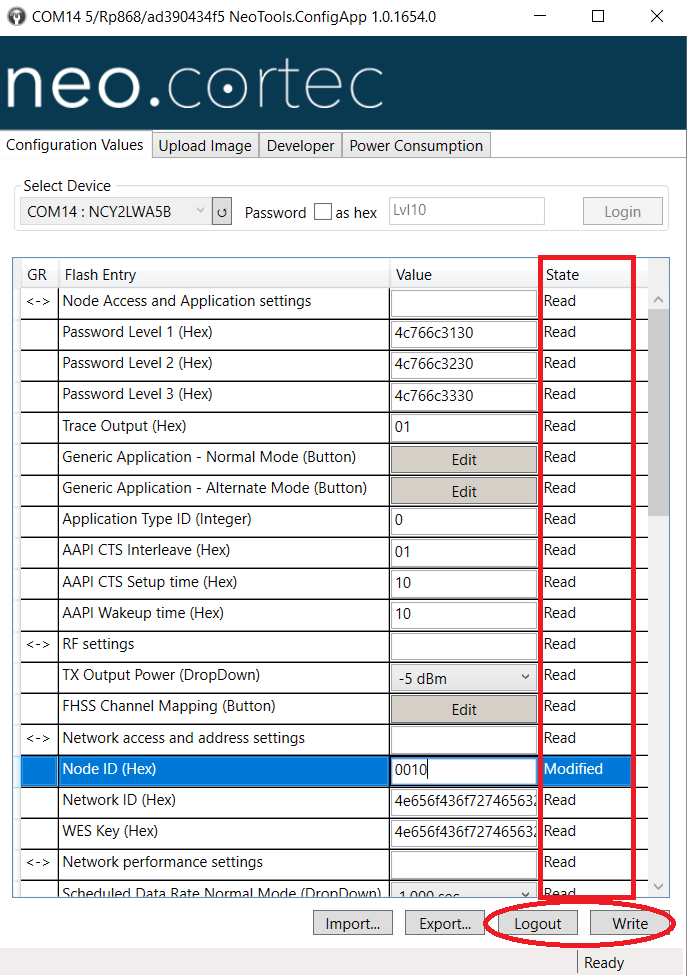Select the 'AAPI CTS Interleave (Hex)' row label
The height and width of the screenshot is (976, 687).
[x=146, y=551]
